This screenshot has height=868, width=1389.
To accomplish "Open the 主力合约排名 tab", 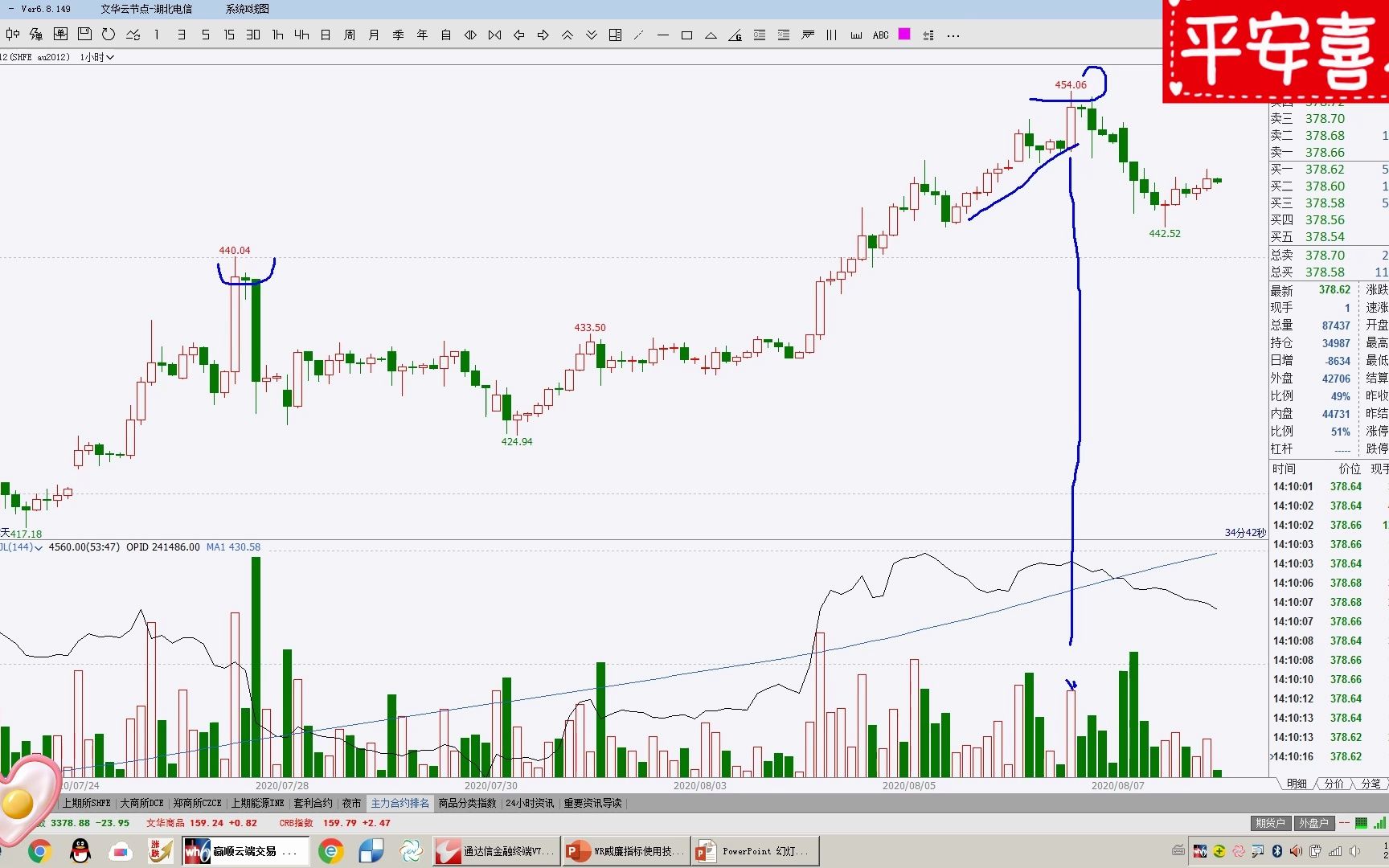I will pyautogui.click(x=399, y=803).
